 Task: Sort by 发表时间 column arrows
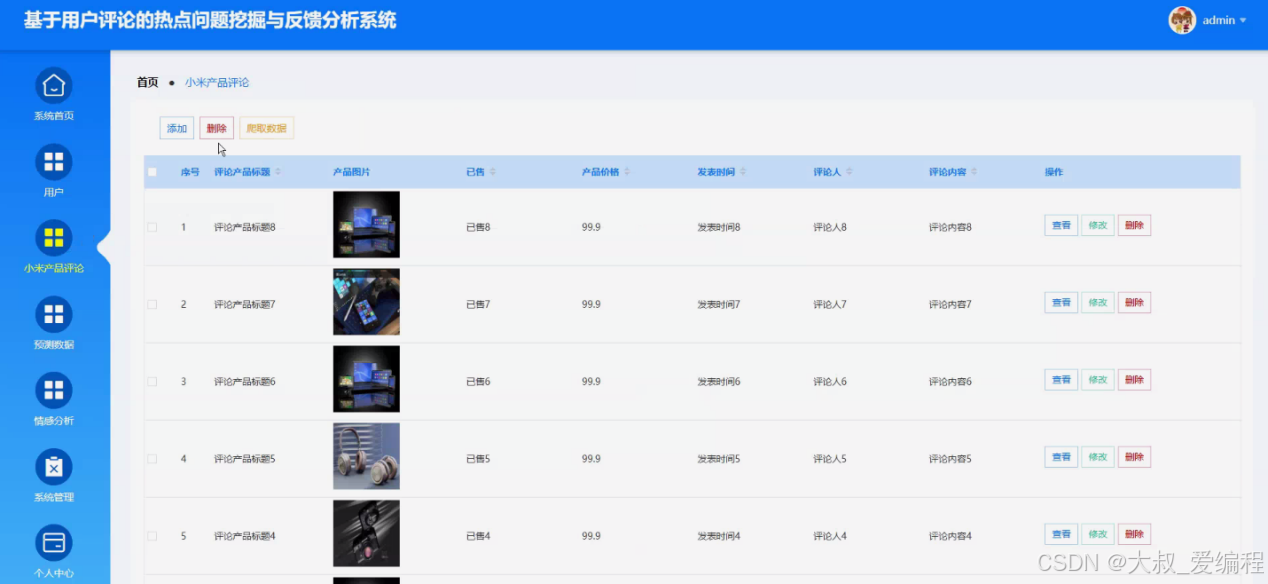point(743,172)
